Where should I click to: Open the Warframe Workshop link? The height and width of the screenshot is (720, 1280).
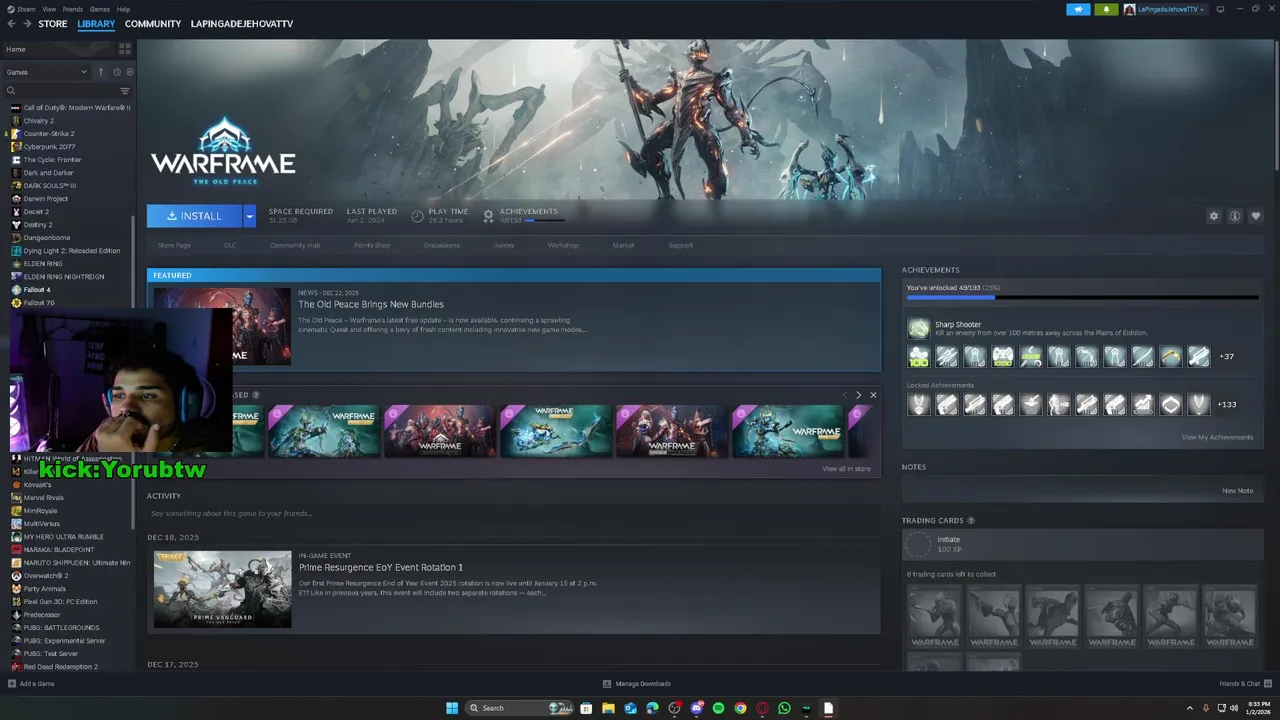tap(563, 245)
